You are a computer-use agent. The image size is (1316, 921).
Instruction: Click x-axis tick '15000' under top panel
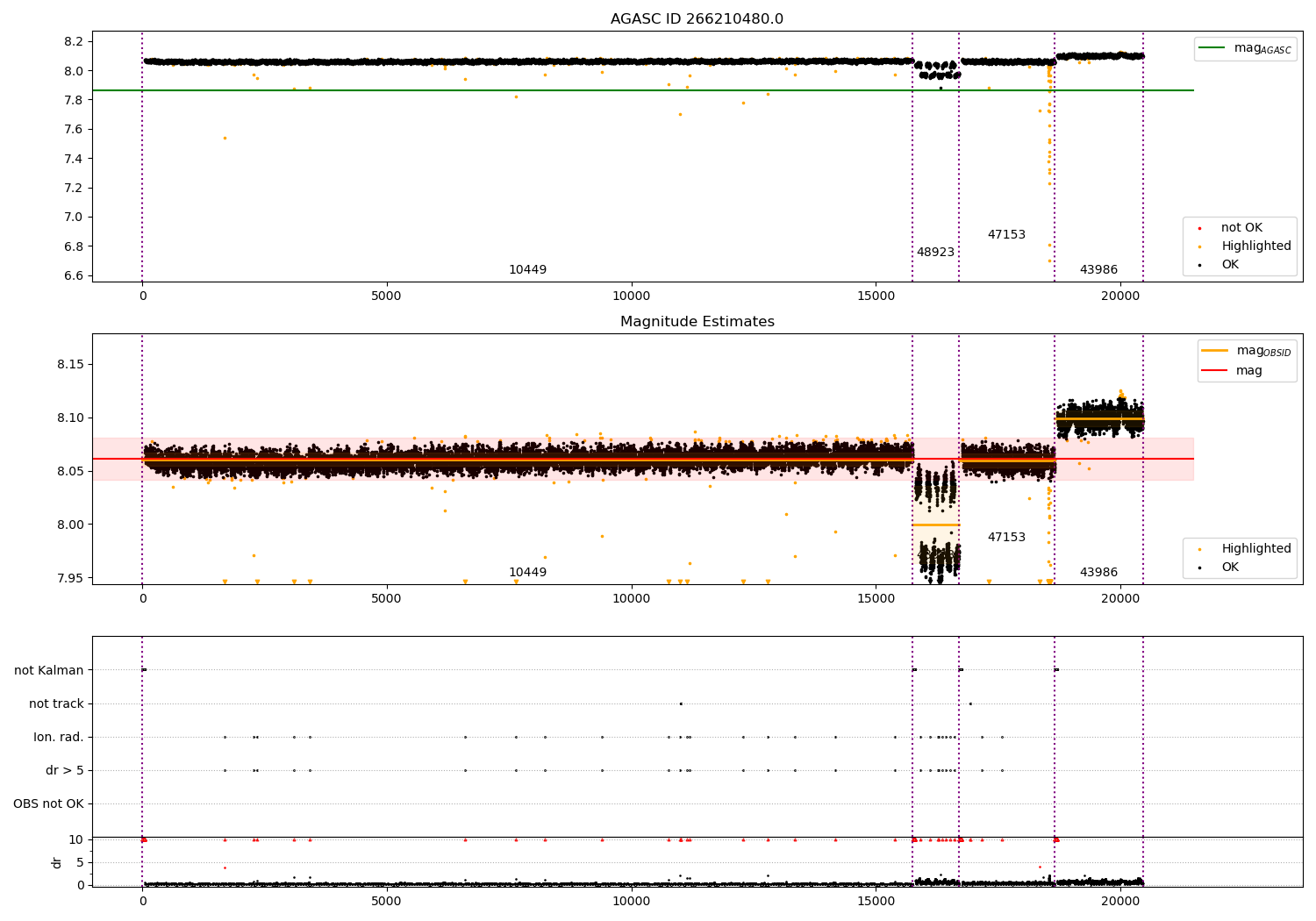click(x=876, y=296)
